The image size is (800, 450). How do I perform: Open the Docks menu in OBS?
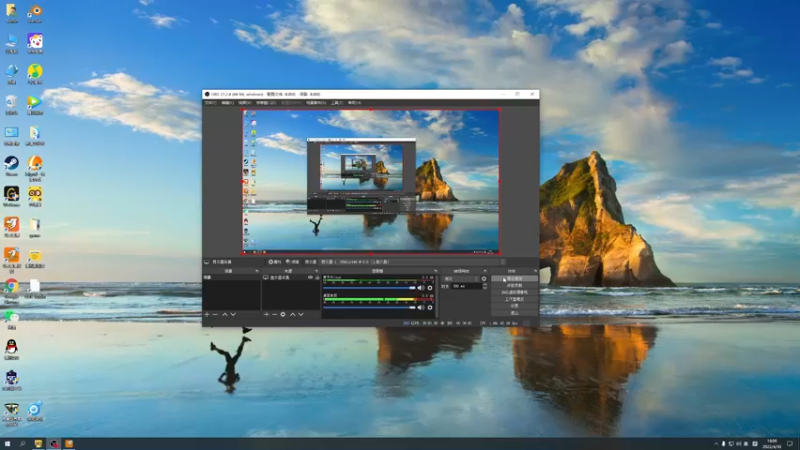(266, 103)
